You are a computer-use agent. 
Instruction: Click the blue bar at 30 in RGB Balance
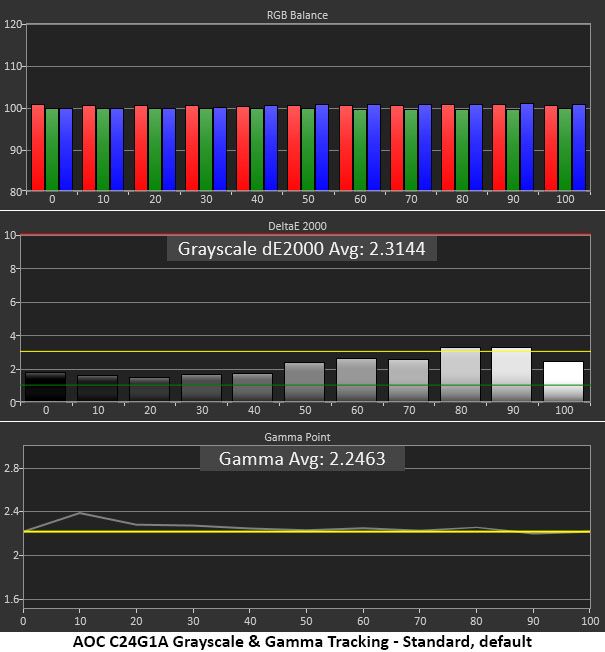click(x=220, y=149)
